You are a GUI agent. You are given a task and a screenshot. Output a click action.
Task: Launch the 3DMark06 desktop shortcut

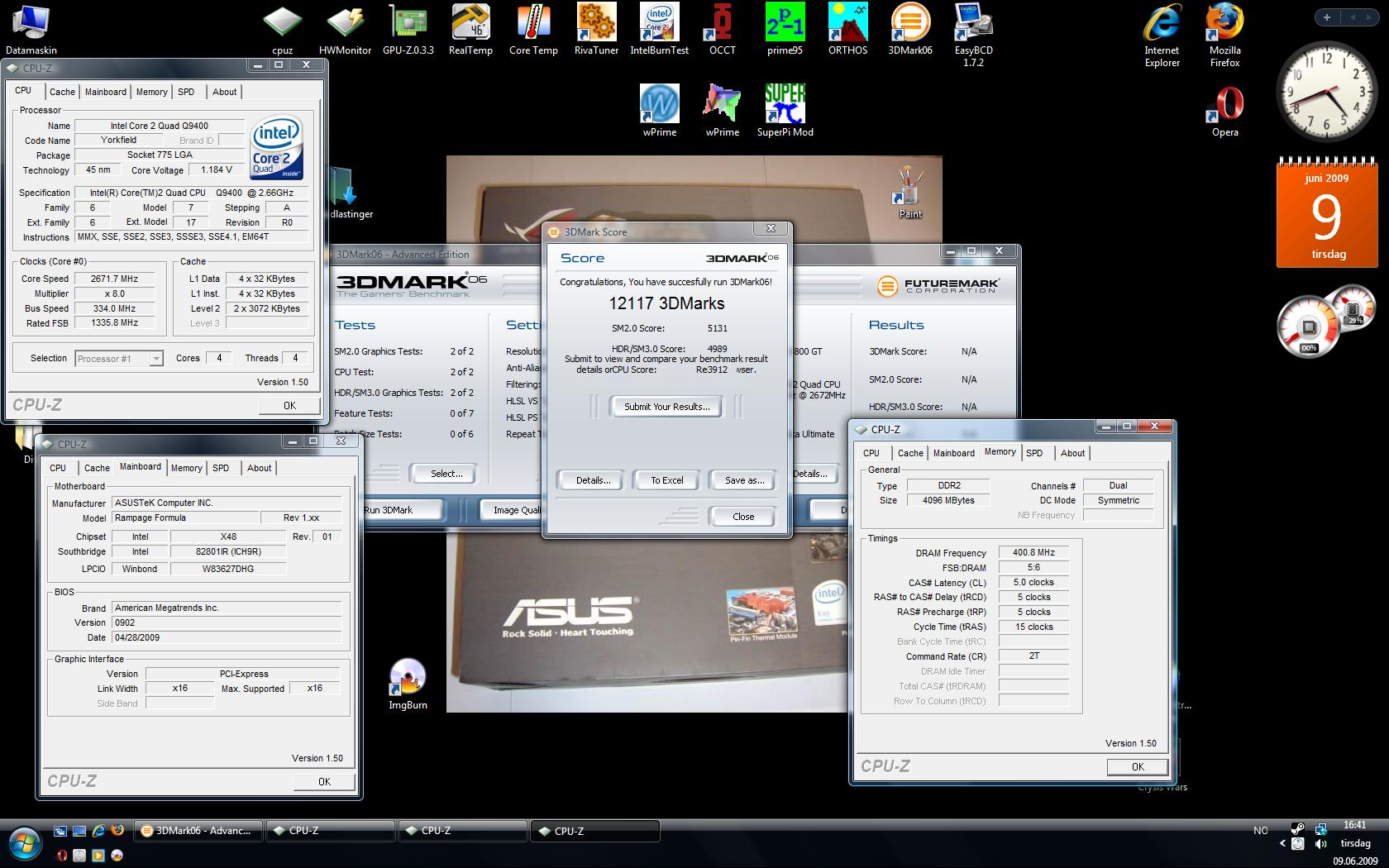910,30
